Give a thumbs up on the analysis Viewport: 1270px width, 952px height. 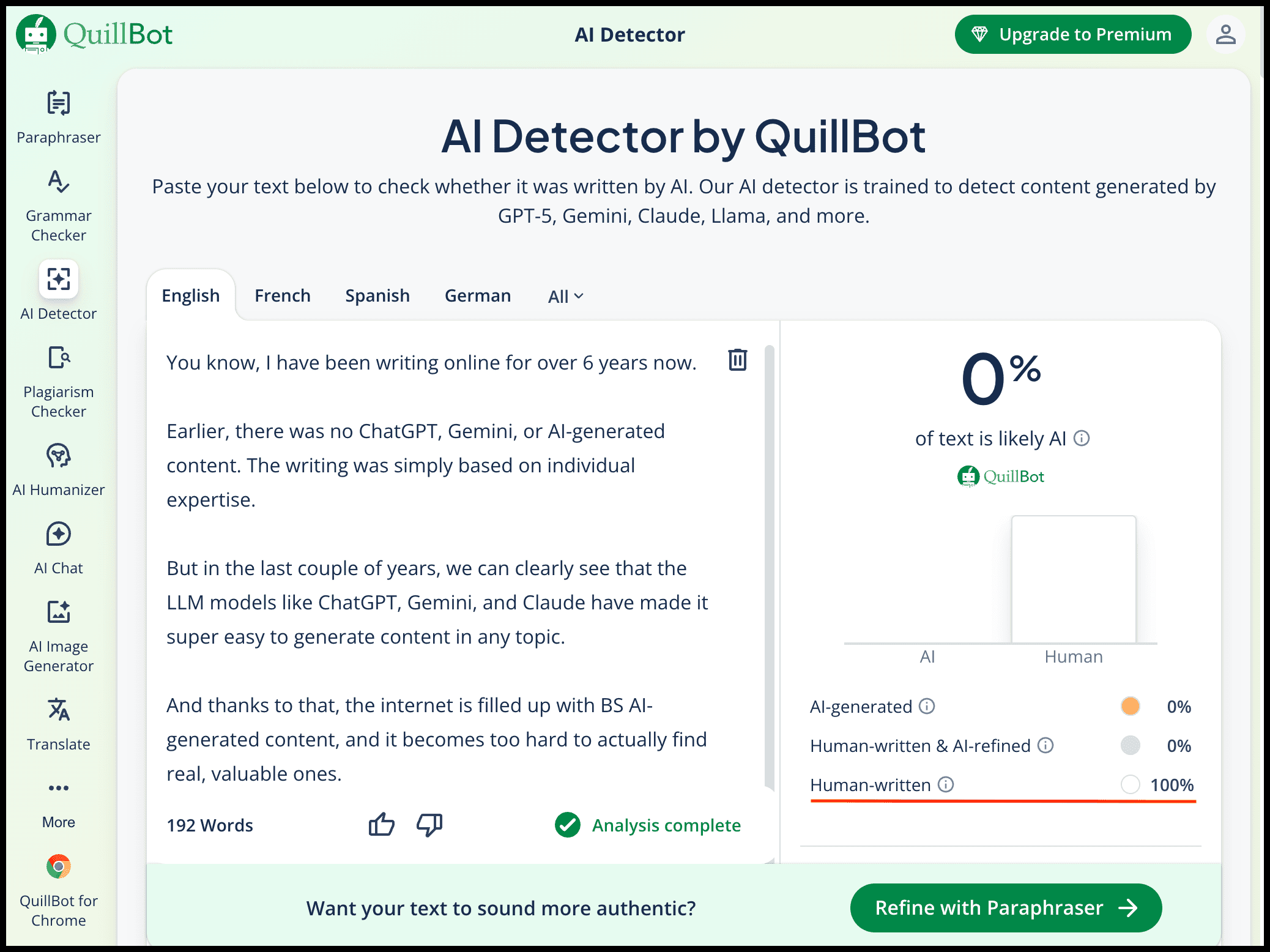pyautogui.click(x=382, y=825)
